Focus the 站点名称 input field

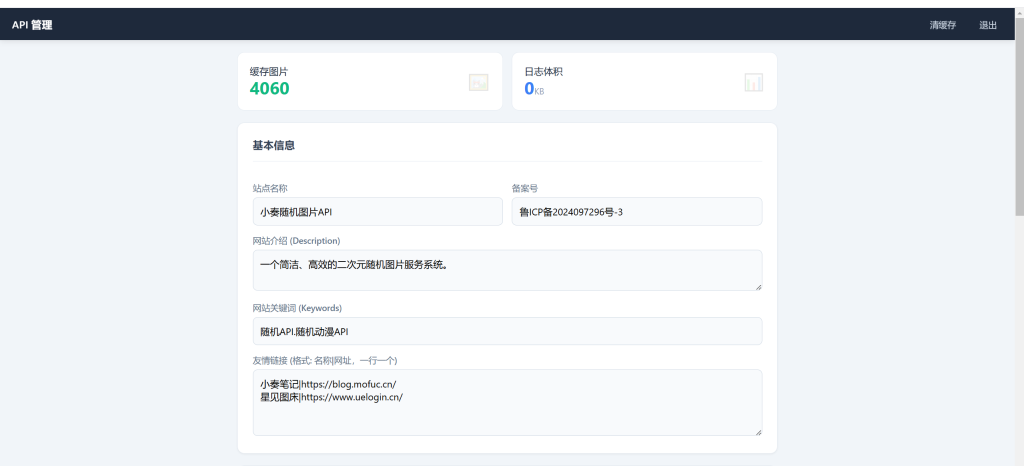click(377, 212)
